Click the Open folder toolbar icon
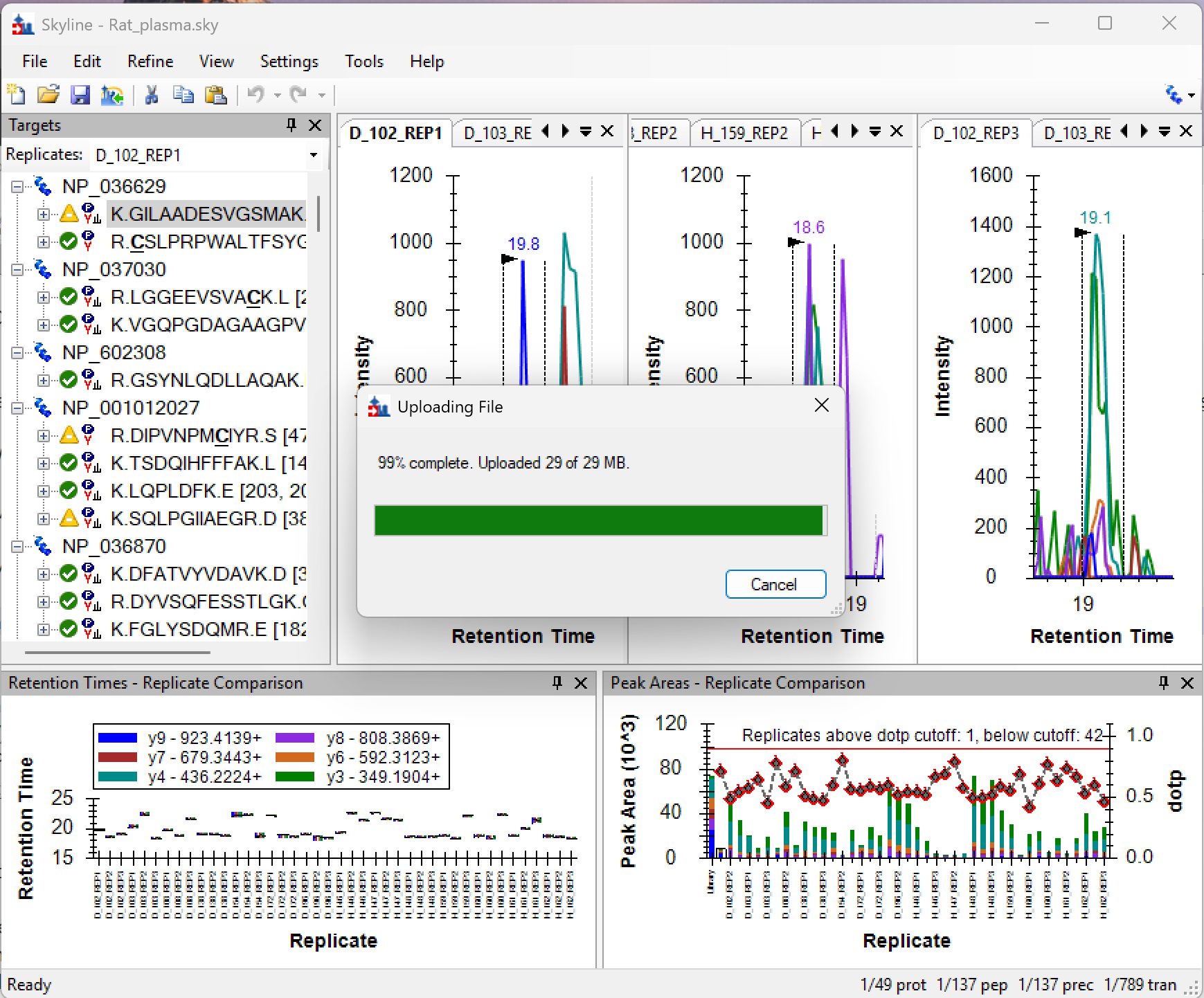The height and width of the screenshot is (998, 1204). pyautogui.click(x=48, y=94)
